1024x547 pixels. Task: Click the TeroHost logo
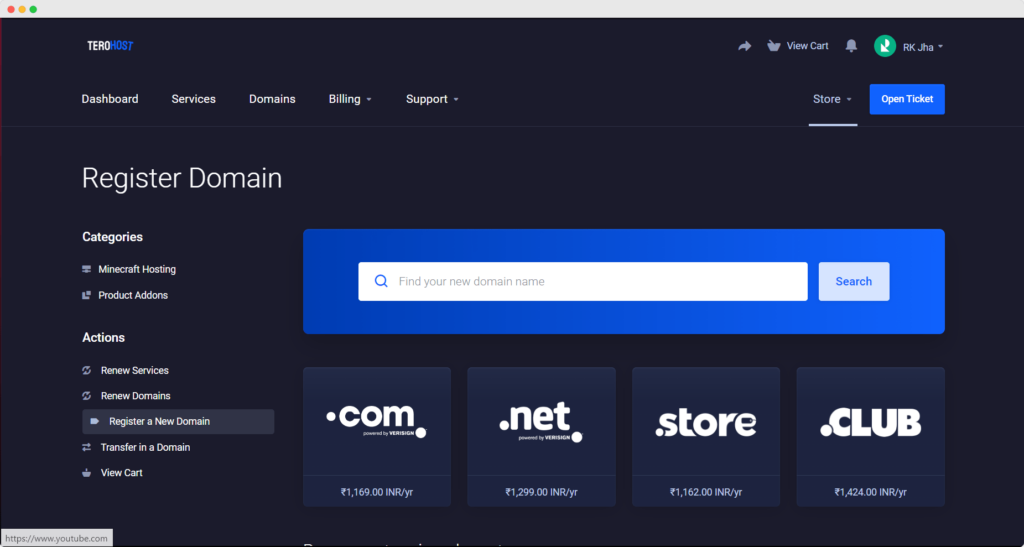(x=109, y=46)
